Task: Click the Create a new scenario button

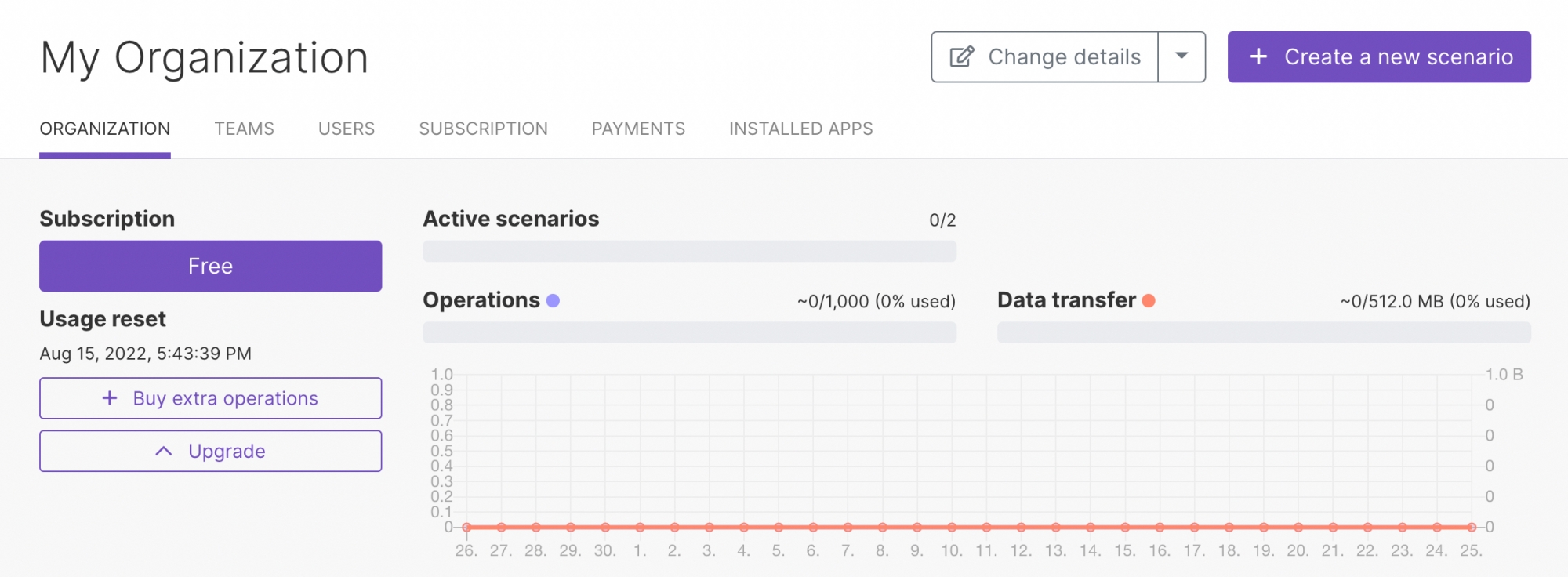Action: click(x=1379, y=56)
